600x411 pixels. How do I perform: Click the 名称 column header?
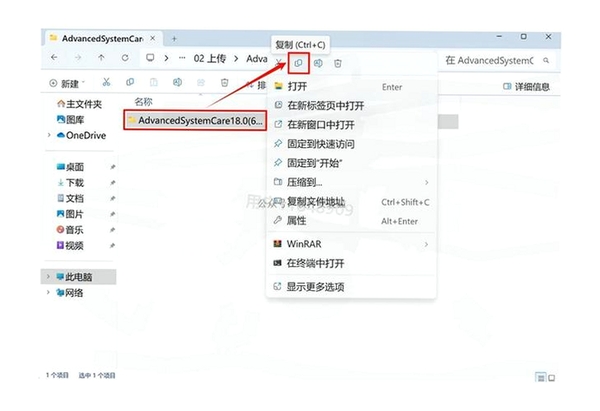(x=143, y=102)
